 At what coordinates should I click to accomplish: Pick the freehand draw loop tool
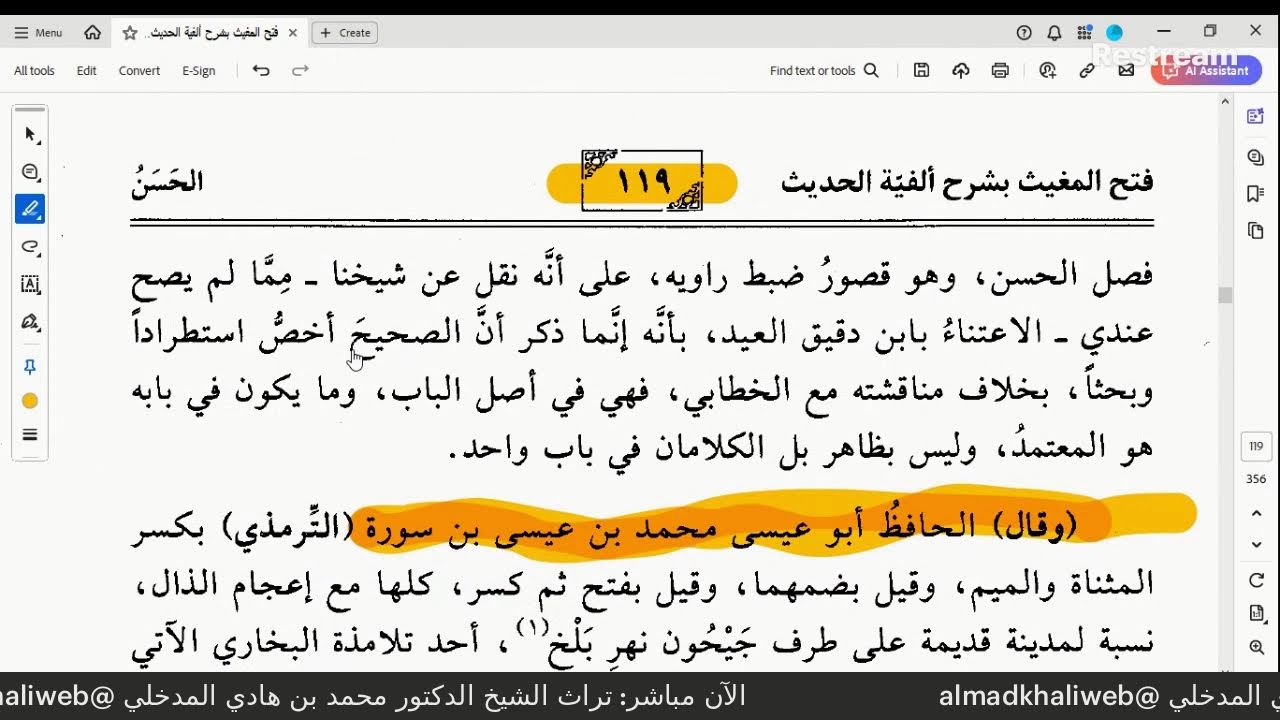coord(30,247)
